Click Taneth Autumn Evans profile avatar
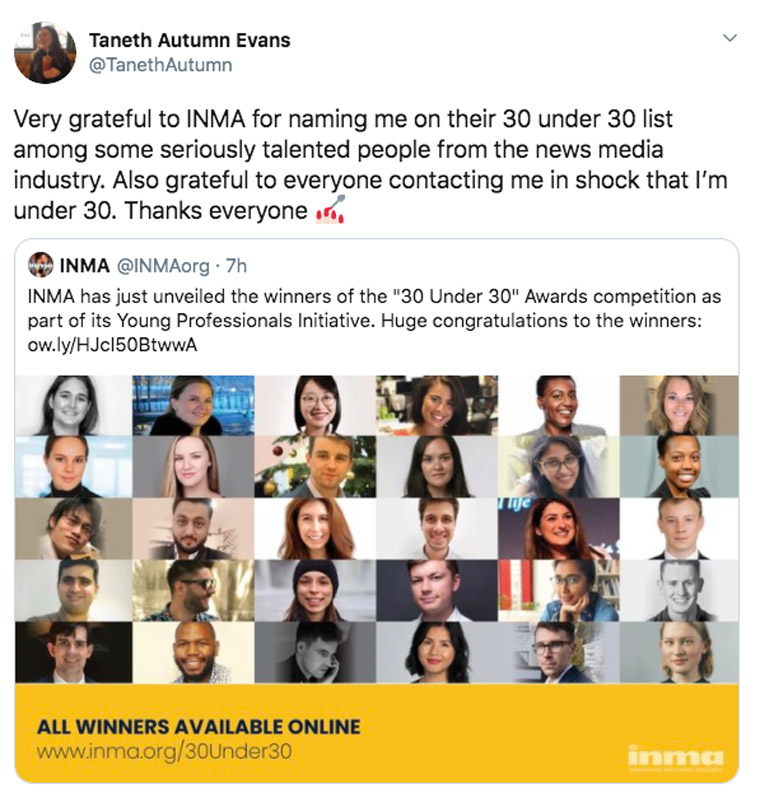 coord(45,52)
